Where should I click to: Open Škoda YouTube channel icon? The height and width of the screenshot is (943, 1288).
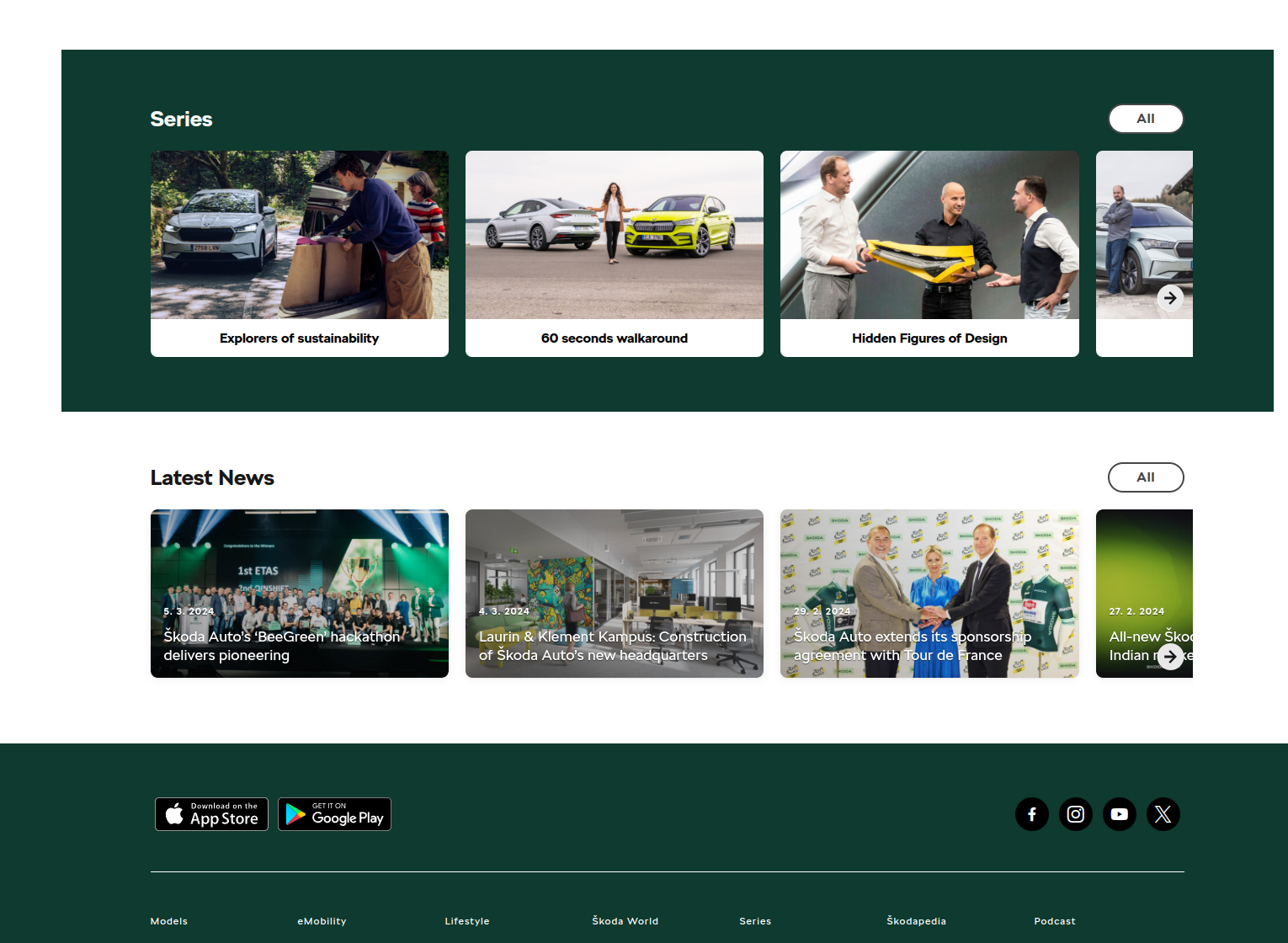[x=1120, y=814]
